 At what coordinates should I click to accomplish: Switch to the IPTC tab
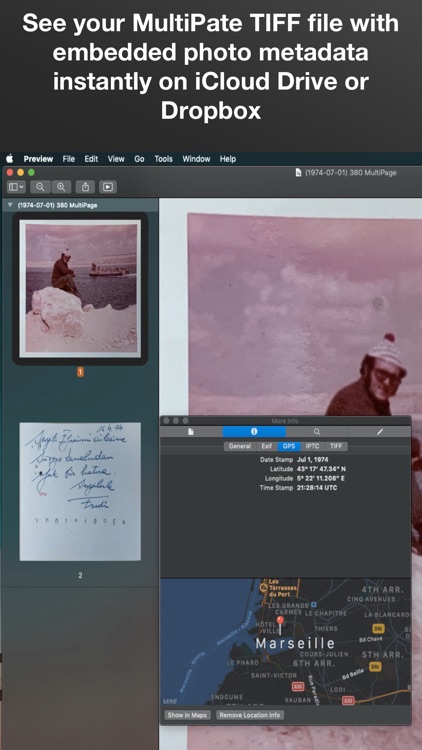312,446
